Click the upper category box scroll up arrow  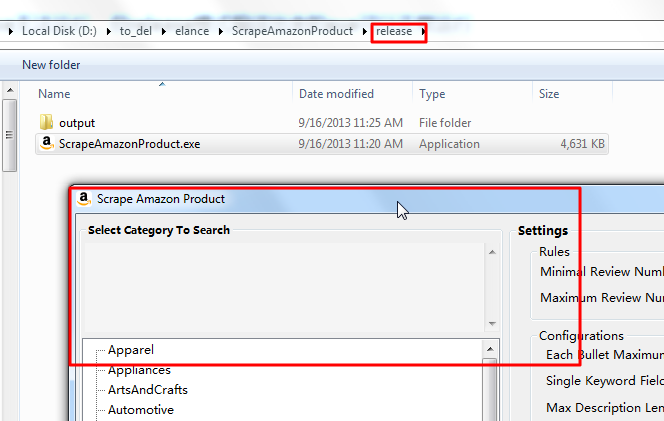coord(492,252)
